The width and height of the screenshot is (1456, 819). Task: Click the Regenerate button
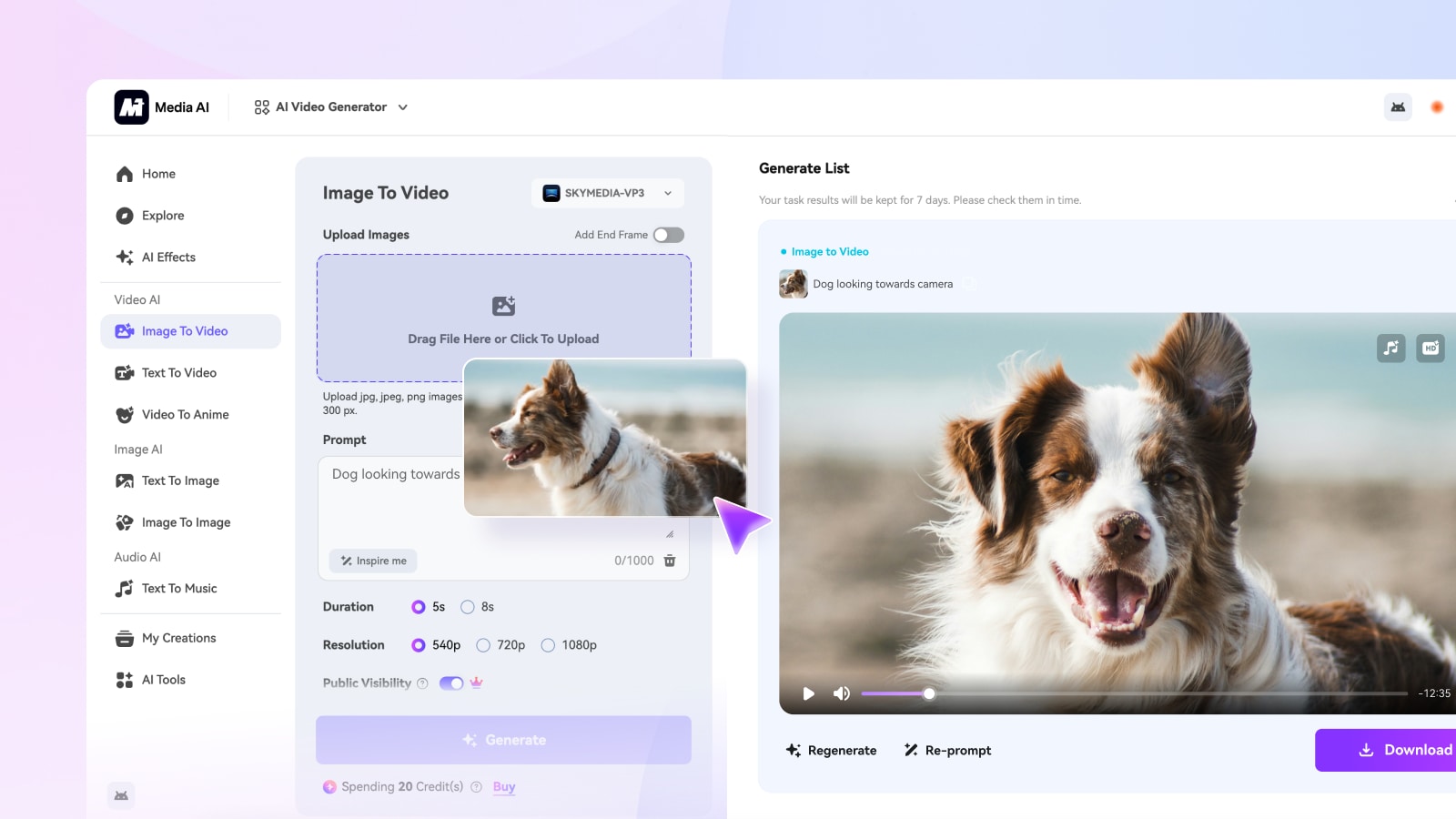(831, 751)
